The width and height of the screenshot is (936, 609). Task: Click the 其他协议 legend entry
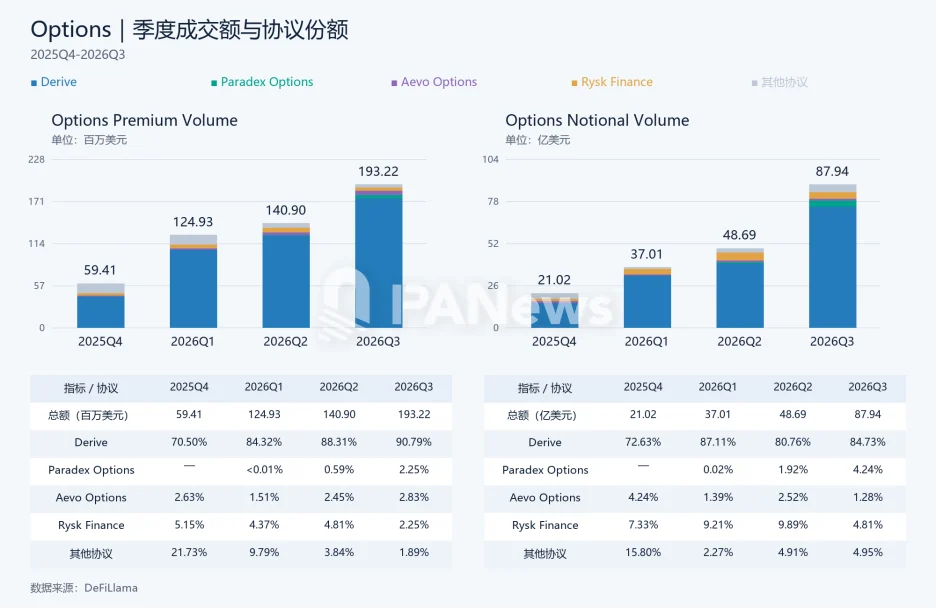click(x=780, y=82)
